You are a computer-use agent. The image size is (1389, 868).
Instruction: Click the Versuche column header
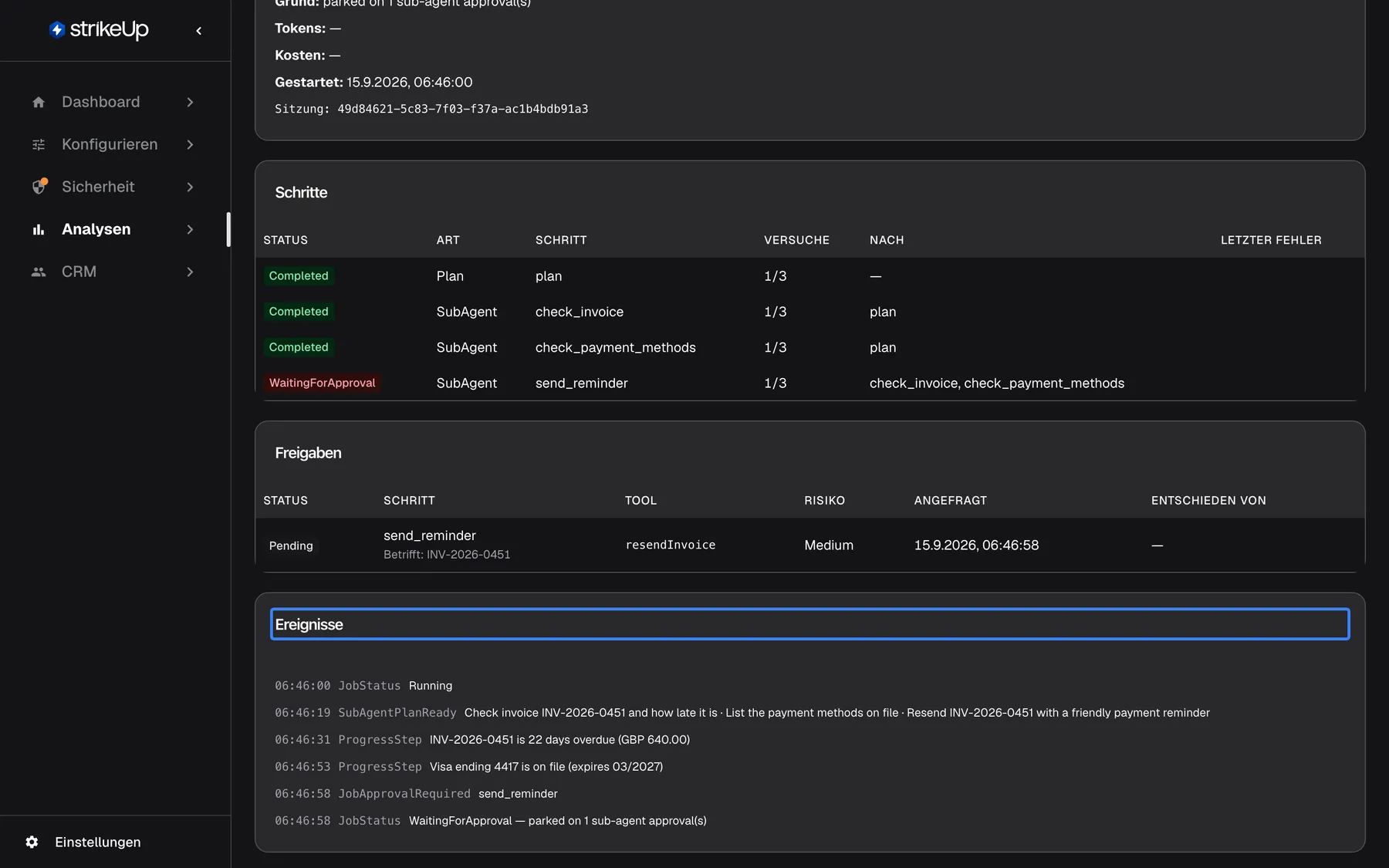click(796, 240)
